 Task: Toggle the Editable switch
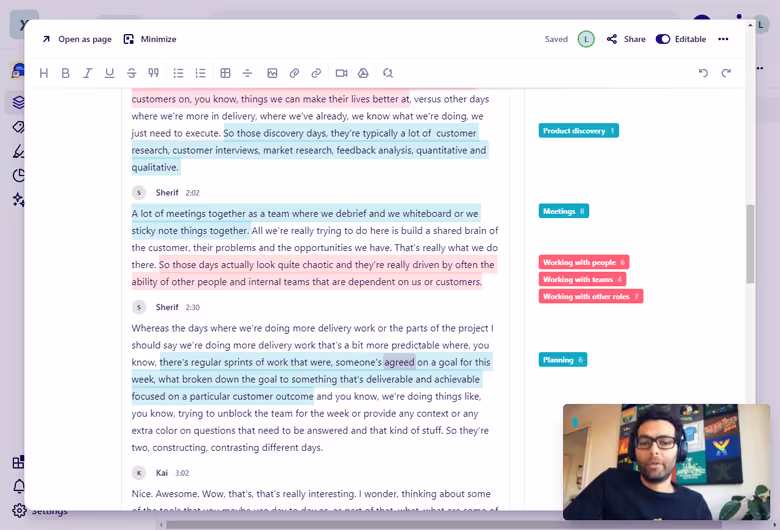(x=663, y=39)
